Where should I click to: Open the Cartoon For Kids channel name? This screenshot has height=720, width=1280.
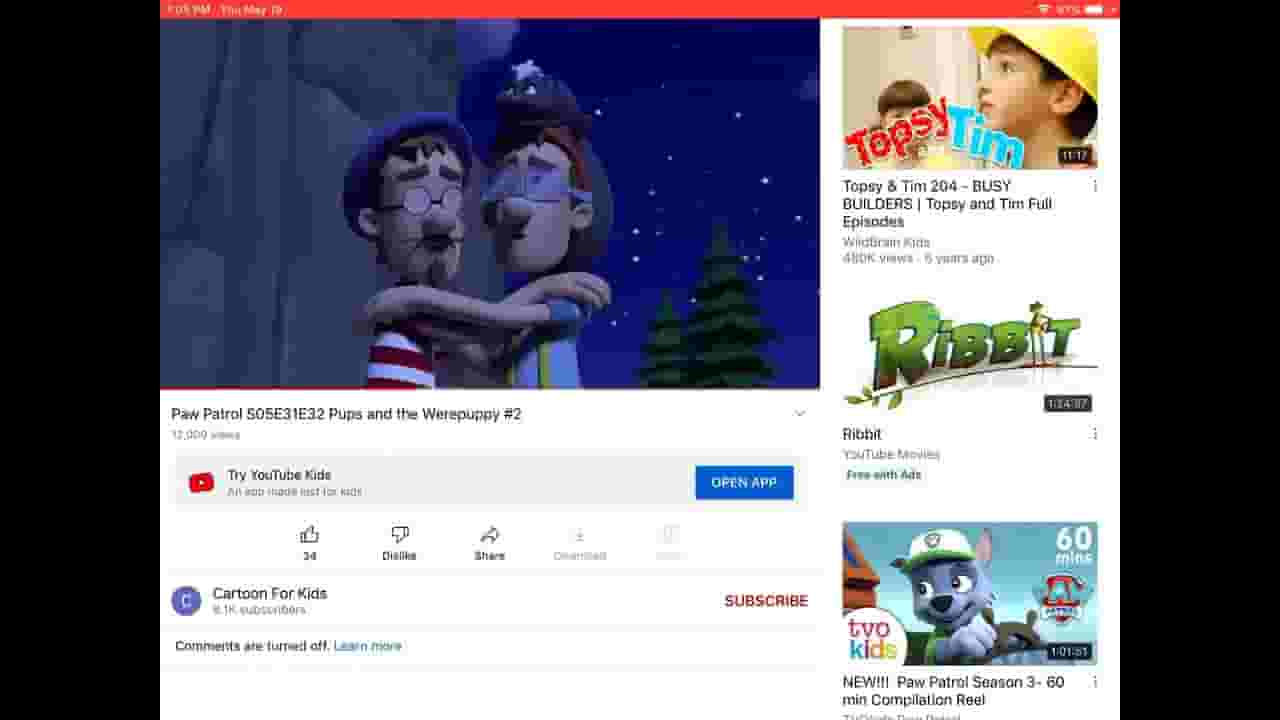point(269,593)
